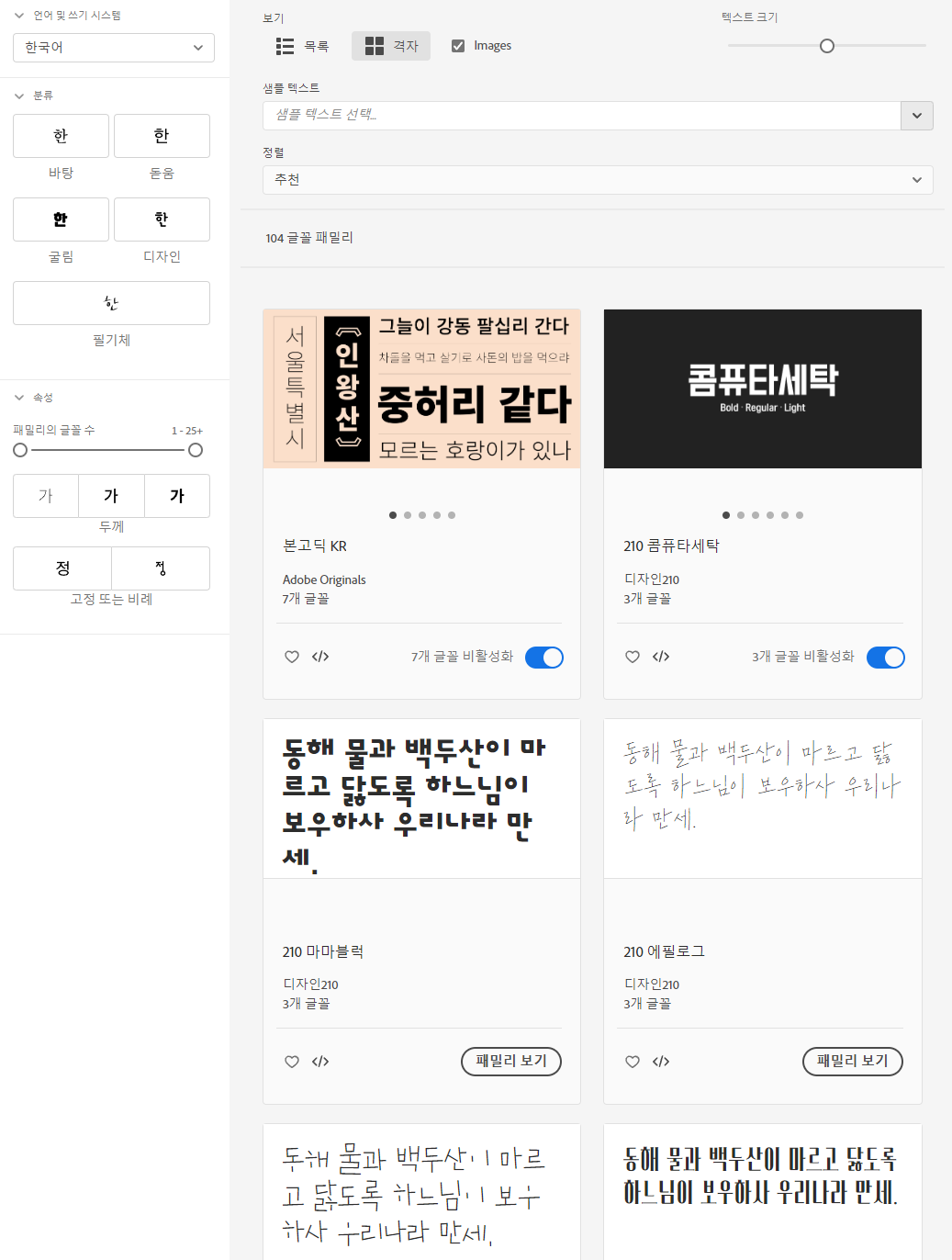Image resolution: width=952 pixels, height=1260 pixels.
Task: Open the 210 콤퓨타세탁 family name link
Action: click(671, 546)
